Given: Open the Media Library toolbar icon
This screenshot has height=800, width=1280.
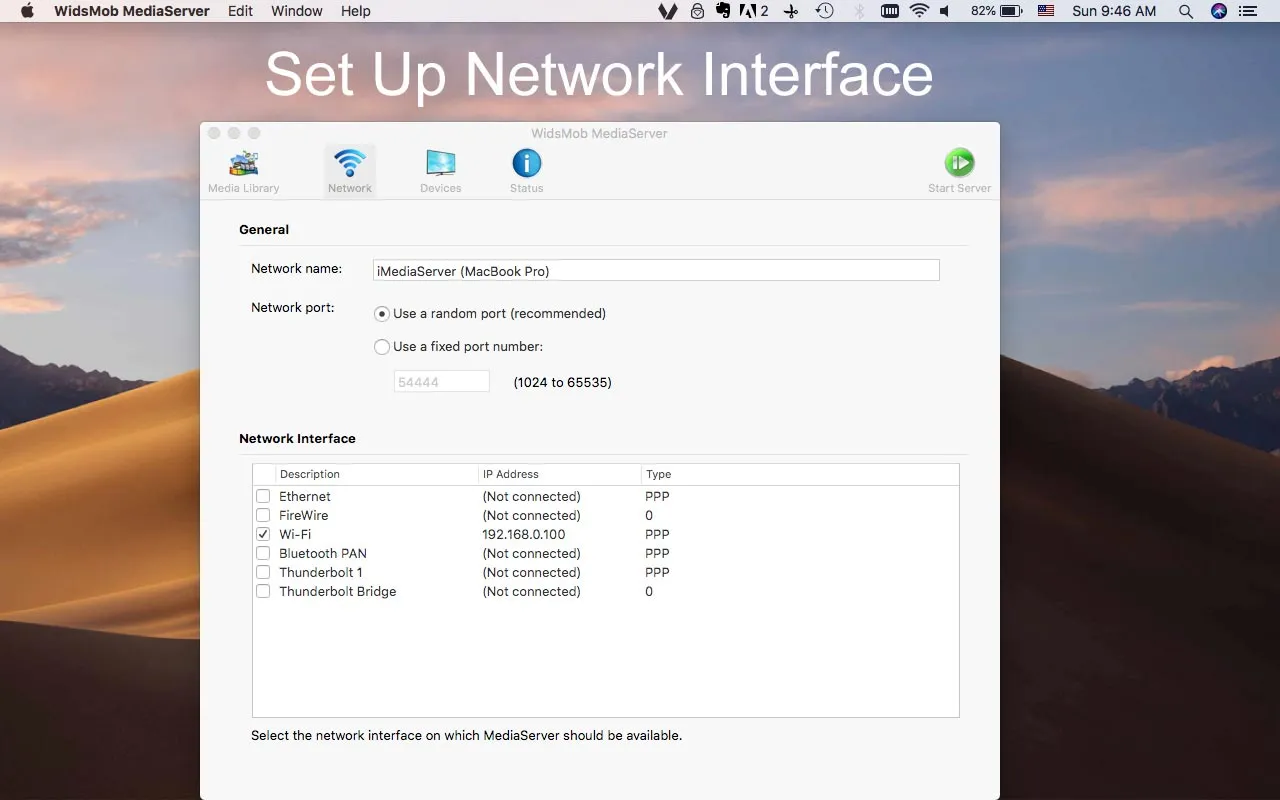Looking at the screenshot, I should click(x=243, y=165).
